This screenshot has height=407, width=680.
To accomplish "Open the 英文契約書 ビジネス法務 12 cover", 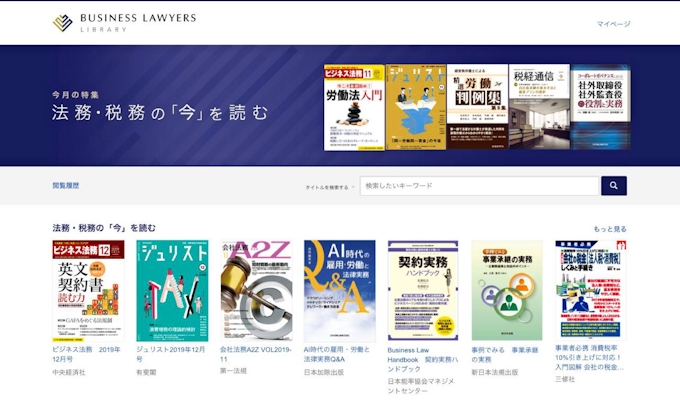I will pos(88,290).
